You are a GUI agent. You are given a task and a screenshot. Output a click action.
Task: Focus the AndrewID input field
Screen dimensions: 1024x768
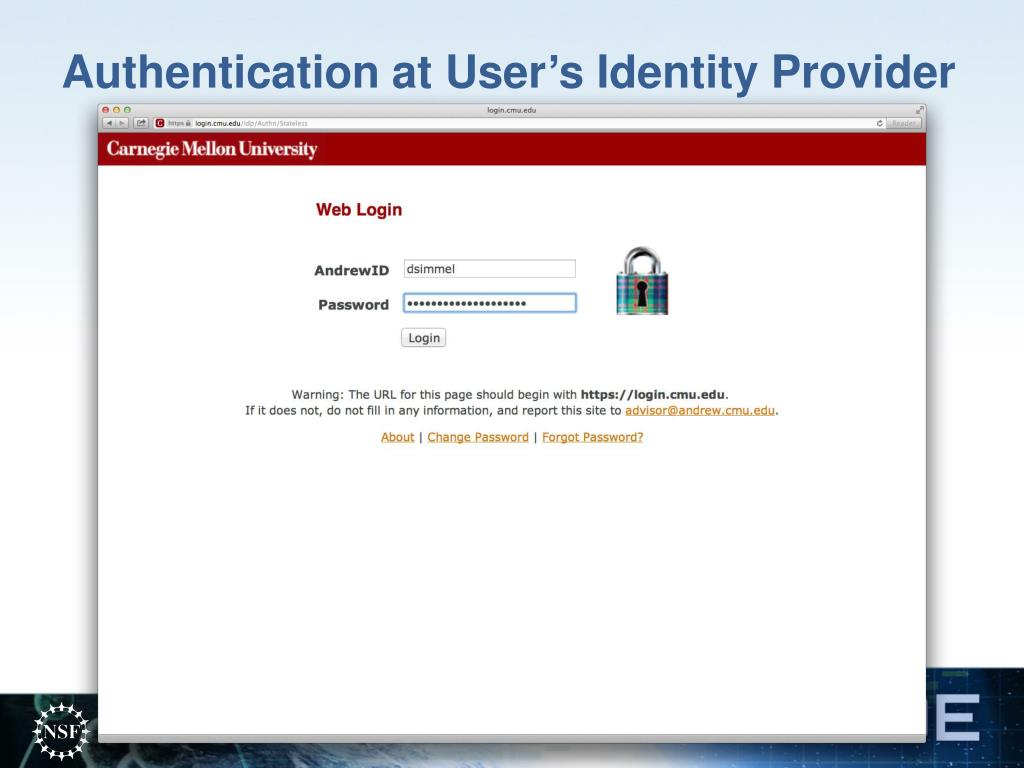[x=489, y=268]
